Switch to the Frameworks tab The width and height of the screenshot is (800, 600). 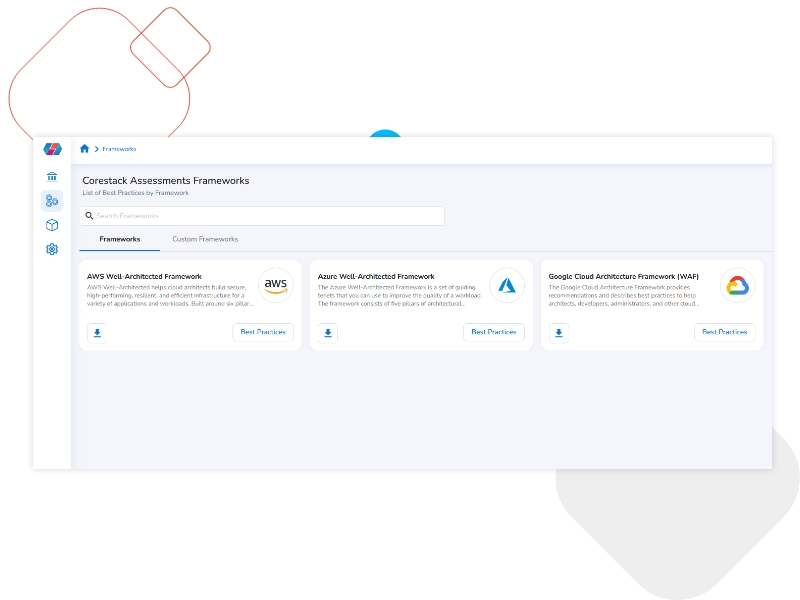click(x=120, y=239)
